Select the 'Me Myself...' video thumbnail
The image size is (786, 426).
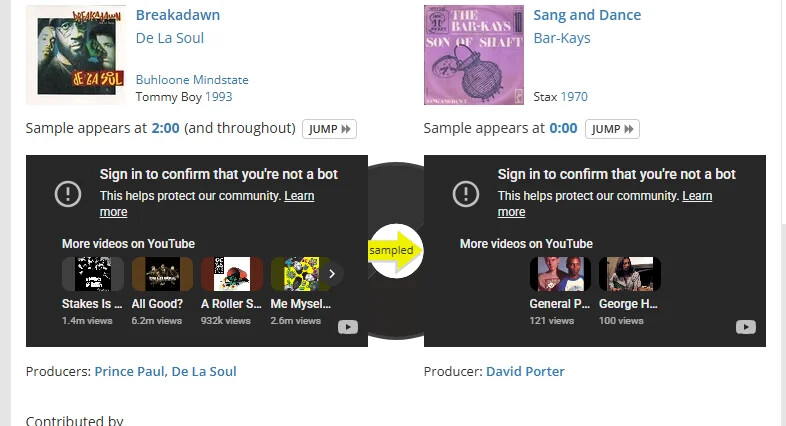coord(301,274)
